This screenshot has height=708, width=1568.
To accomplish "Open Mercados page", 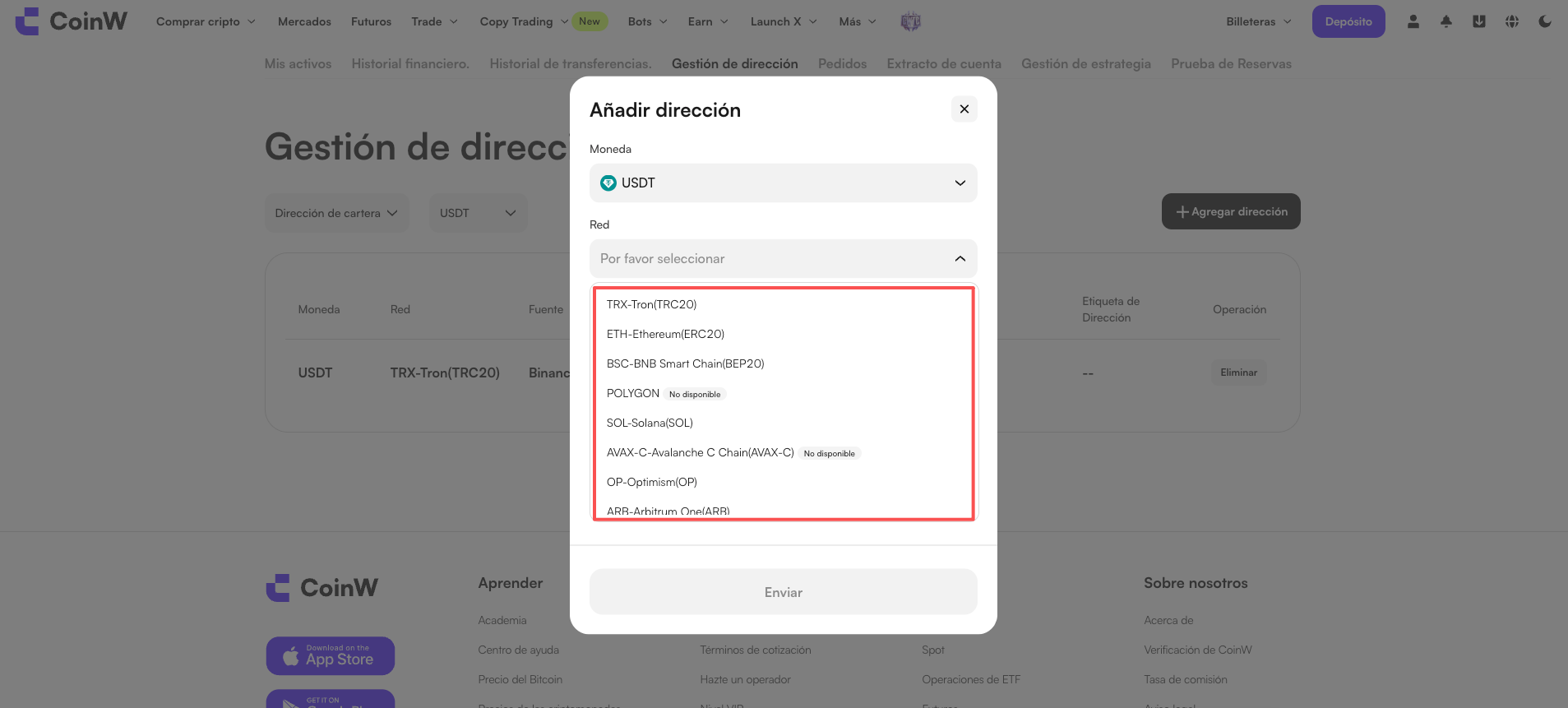I will tap(304, 21).
